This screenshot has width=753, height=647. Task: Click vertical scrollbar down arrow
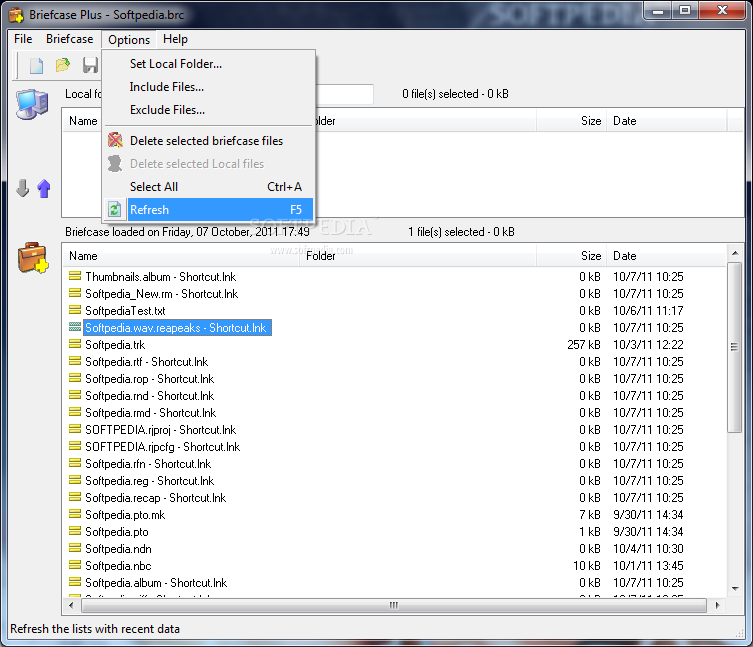point(735,588)
